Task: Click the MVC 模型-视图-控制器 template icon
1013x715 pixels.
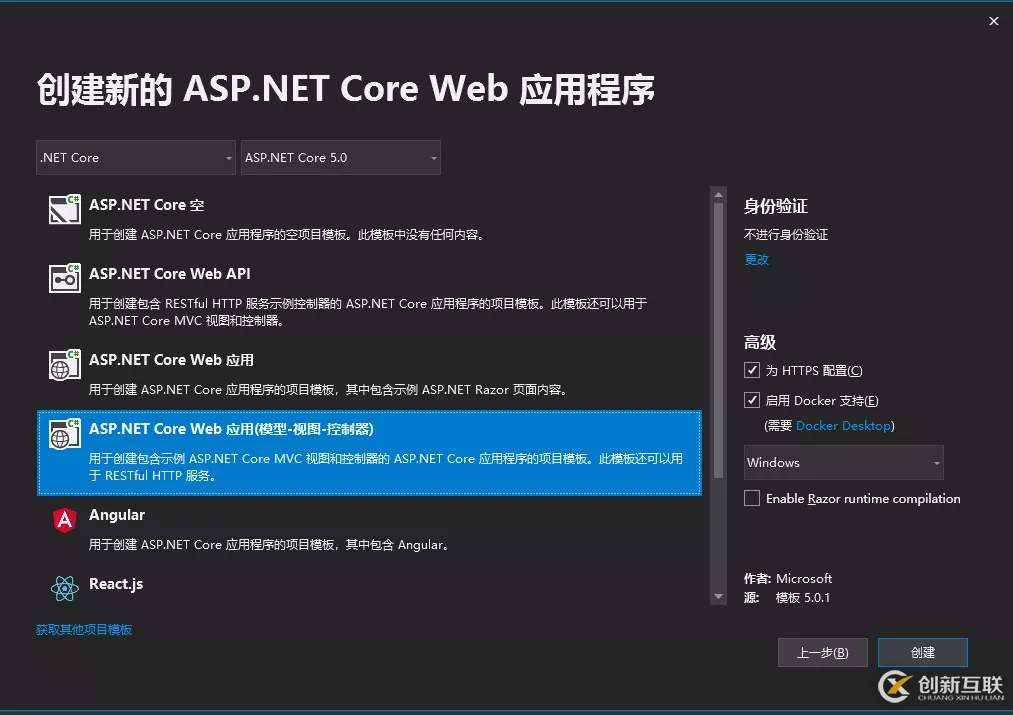Action: [65, 433]
